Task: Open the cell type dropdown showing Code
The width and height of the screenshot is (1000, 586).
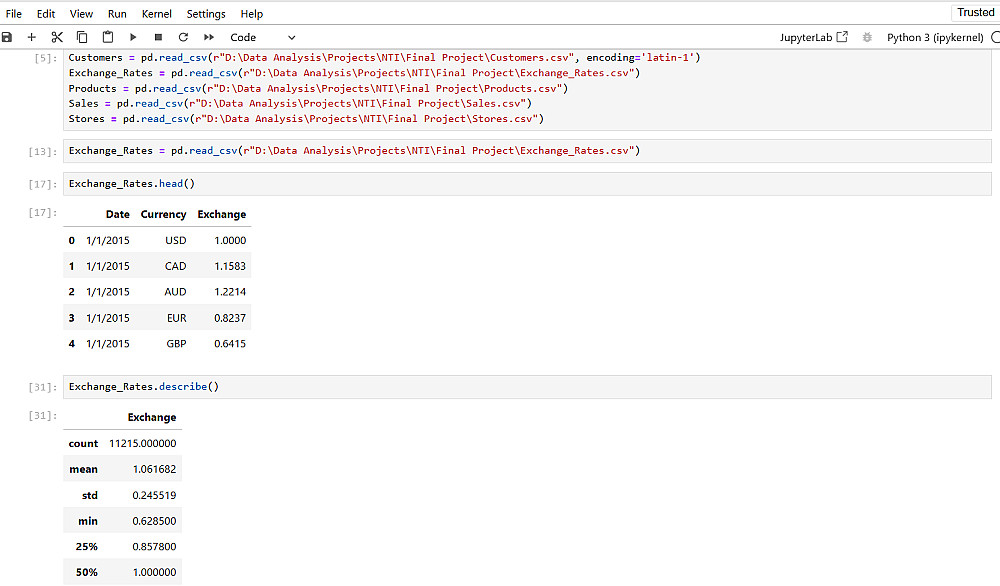Action: [x=262, y=37]
